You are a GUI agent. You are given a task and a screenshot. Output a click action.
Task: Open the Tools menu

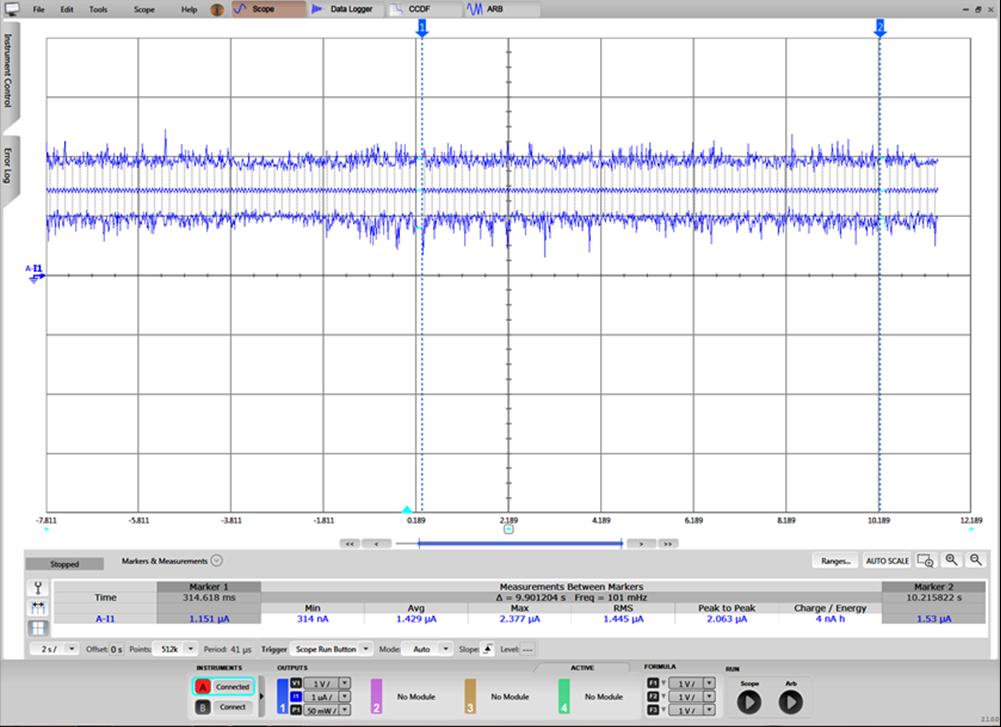[x=98, y=9]
